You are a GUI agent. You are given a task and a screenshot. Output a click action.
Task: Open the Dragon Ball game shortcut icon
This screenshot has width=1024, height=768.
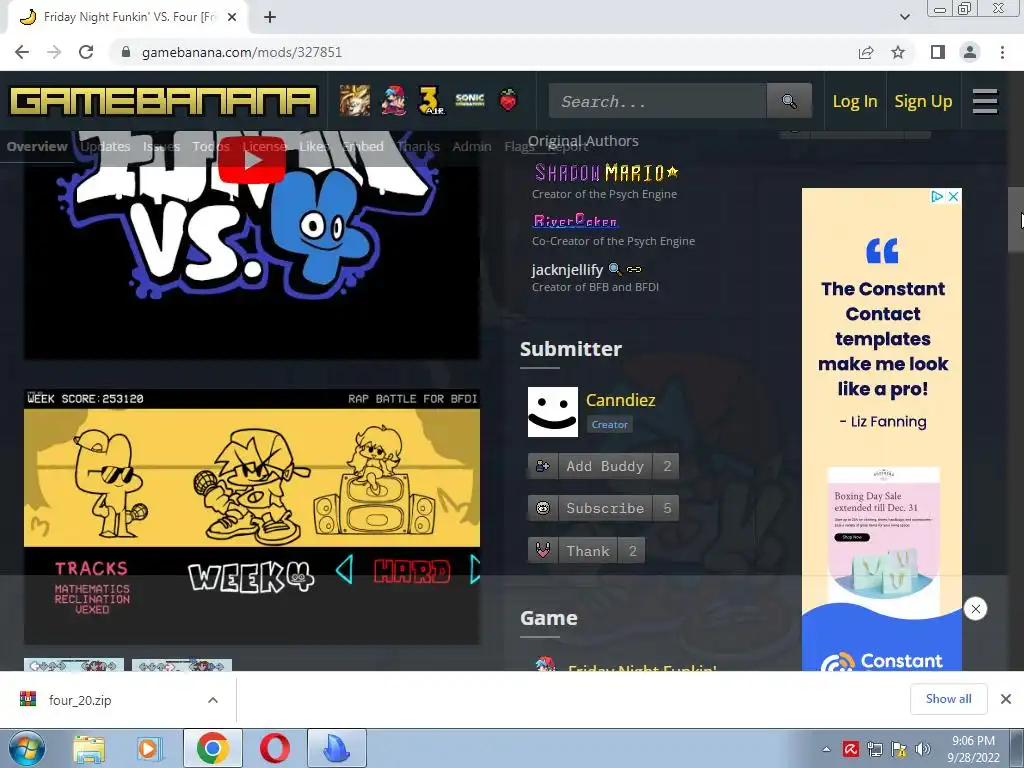[355, 101]
